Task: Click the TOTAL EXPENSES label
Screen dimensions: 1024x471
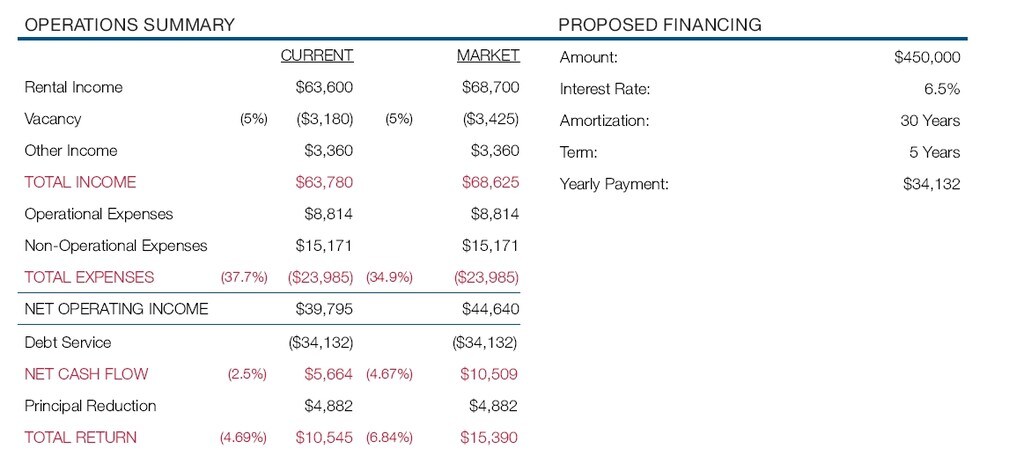Action: point(89,277)
